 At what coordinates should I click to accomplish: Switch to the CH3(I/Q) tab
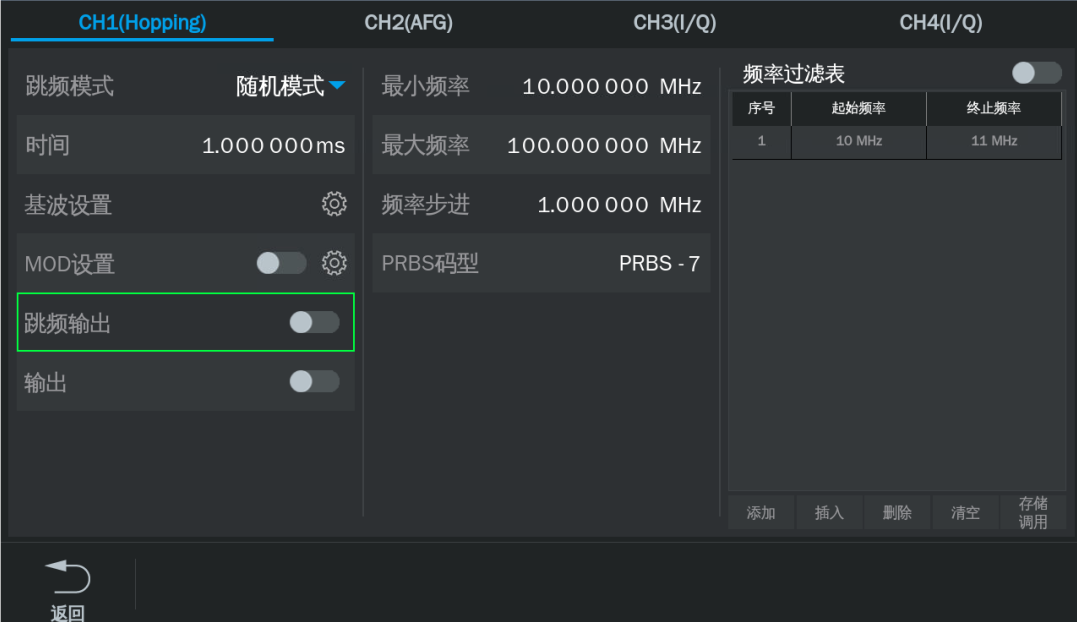tap(675, 23)
